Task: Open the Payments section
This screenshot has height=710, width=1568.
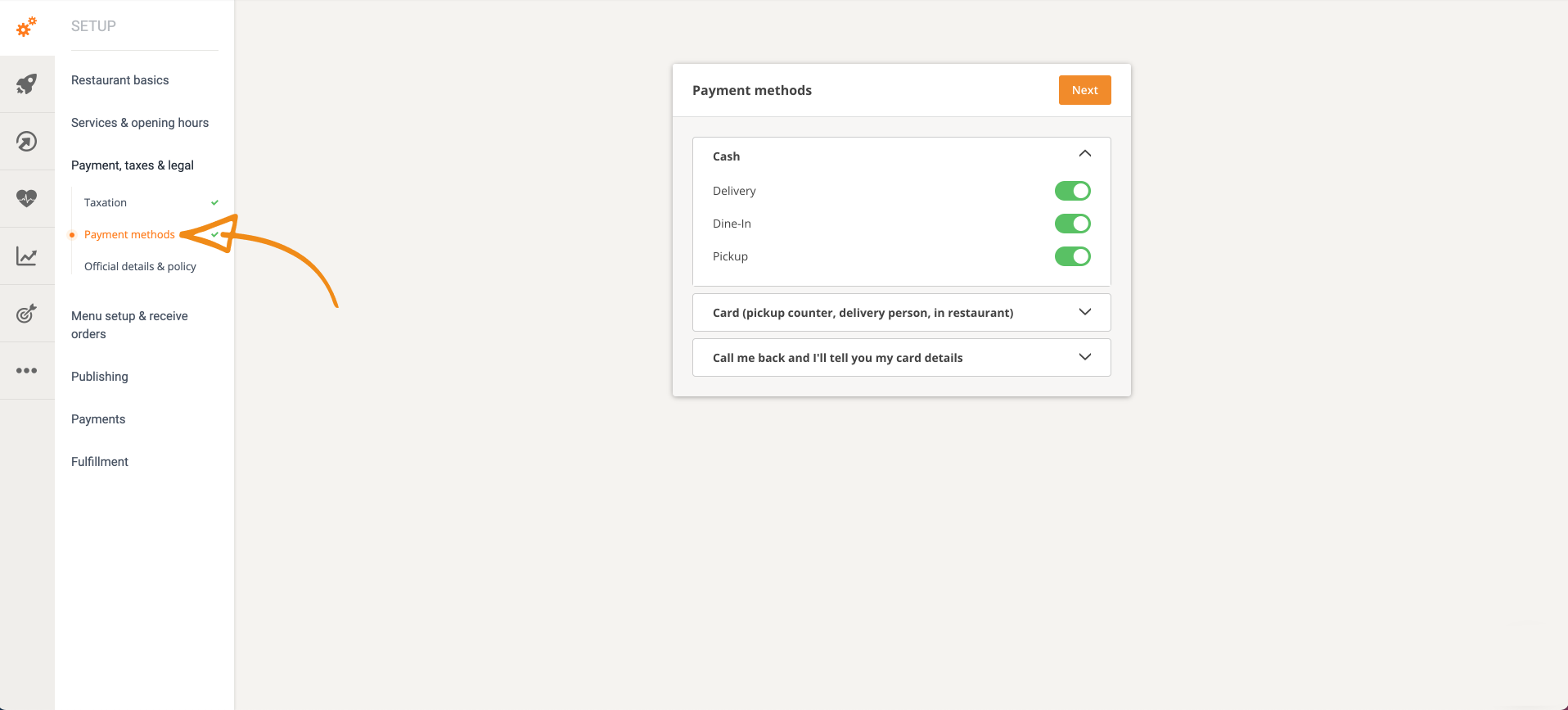Action: coord(98,419)
